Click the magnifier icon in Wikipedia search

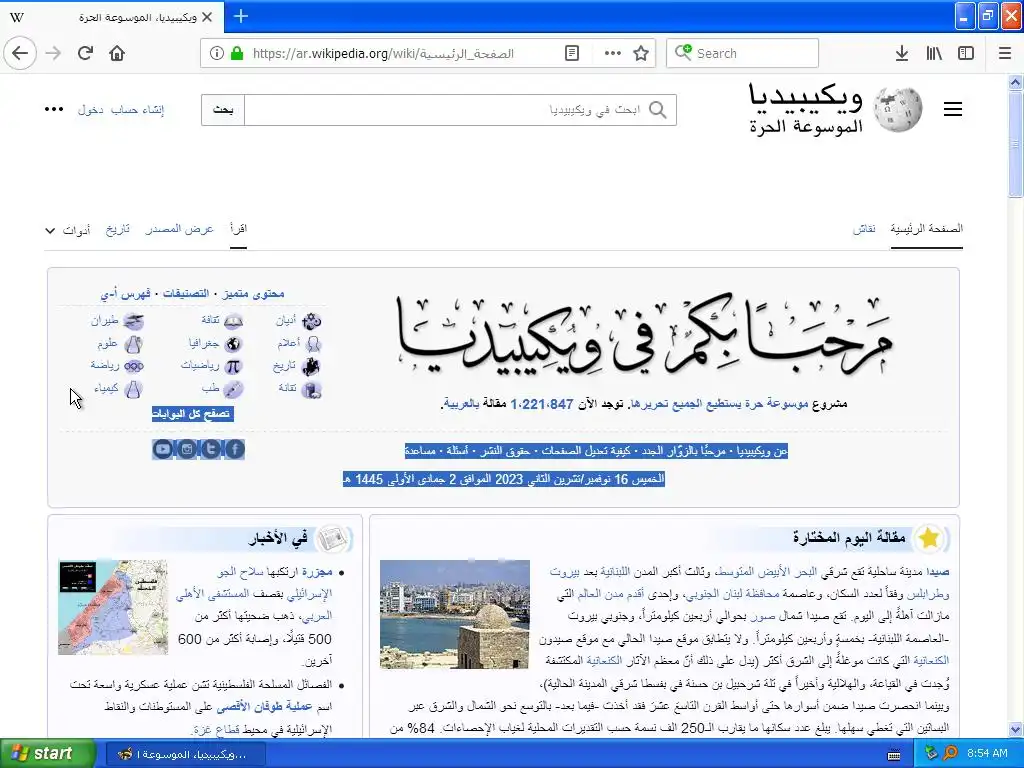point(658,110)
